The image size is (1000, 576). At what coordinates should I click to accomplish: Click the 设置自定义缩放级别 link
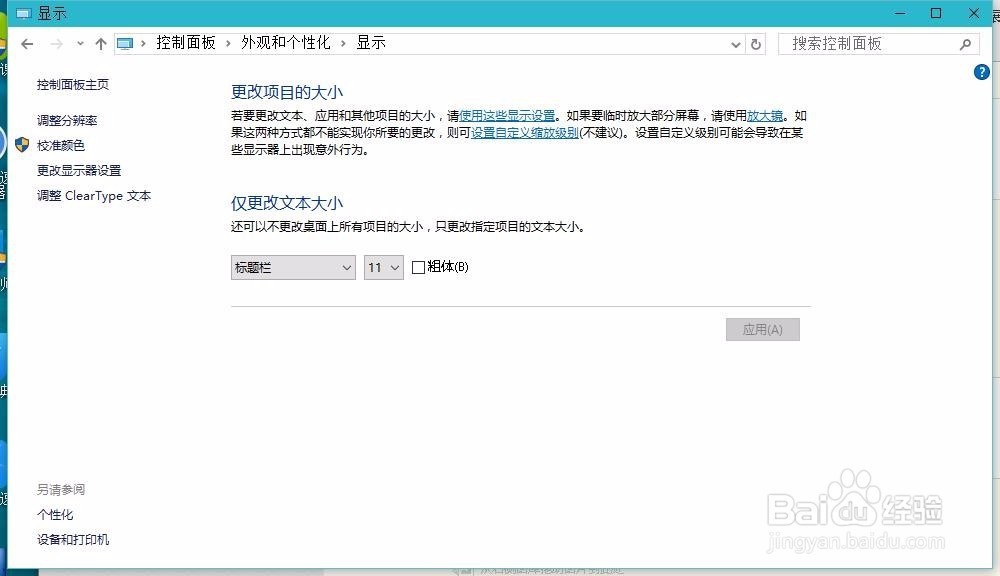525,133
